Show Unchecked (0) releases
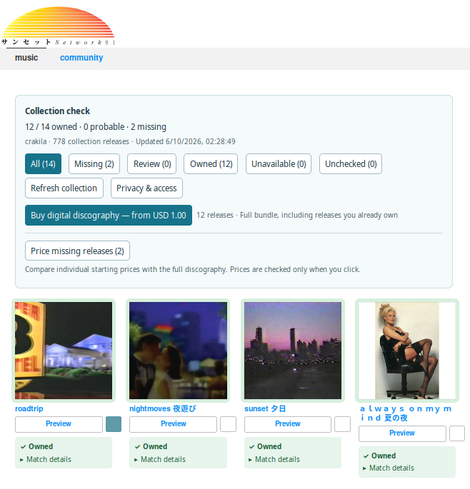The height and width of the screenshot is (489, 470). [x=351, y=164]
